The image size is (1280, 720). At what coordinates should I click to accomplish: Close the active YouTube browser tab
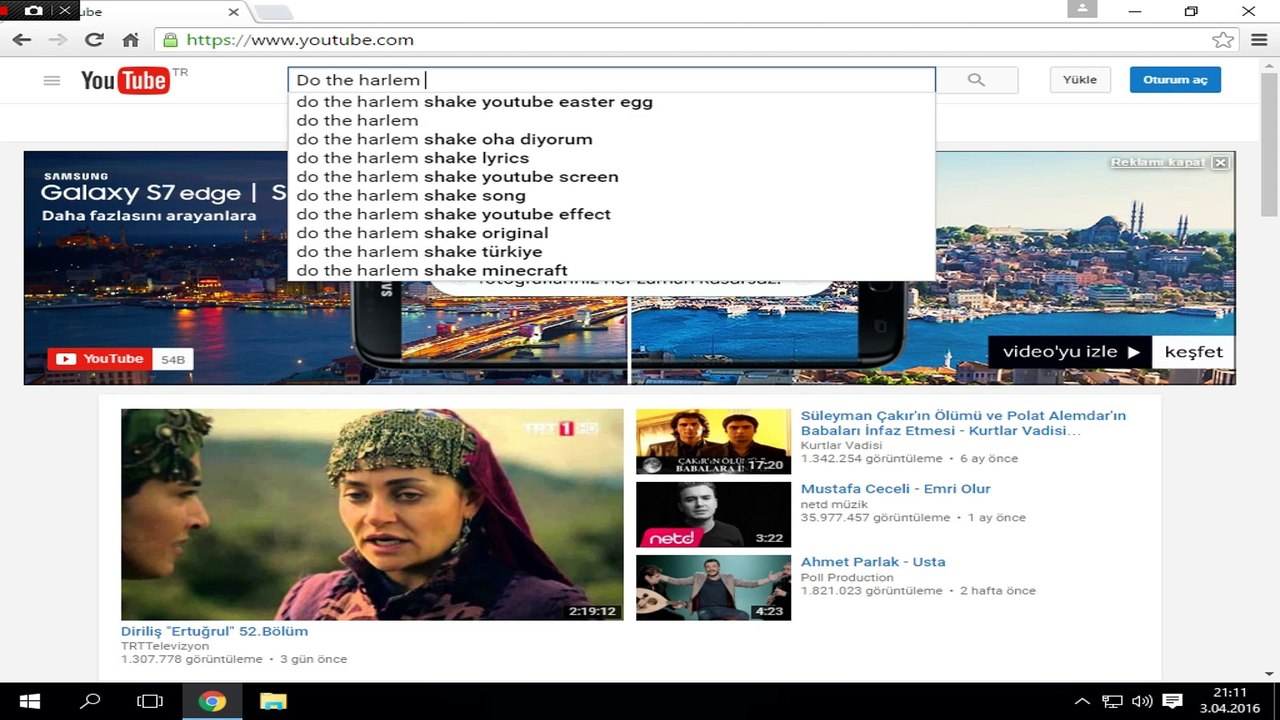(x=234, y=12)
